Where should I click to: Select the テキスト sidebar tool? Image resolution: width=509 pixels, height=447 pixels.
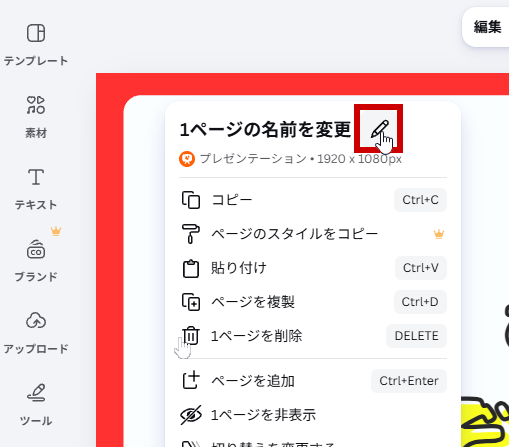[36, 189]
